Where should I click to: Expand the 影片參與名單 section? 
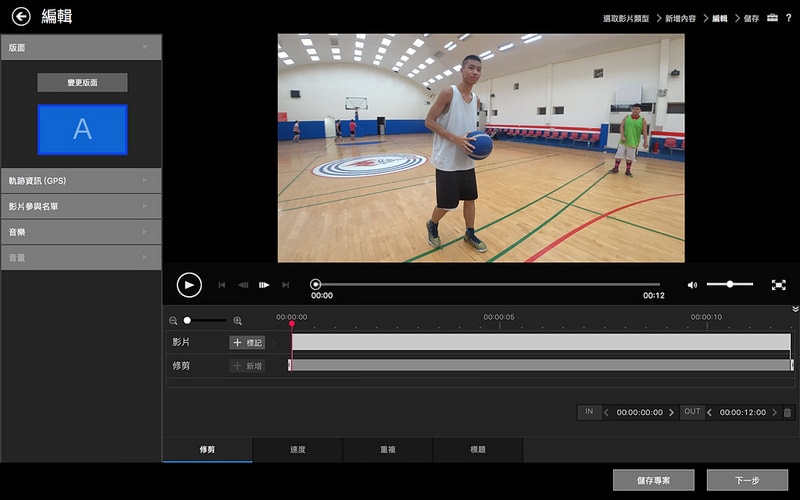(80, 206)
